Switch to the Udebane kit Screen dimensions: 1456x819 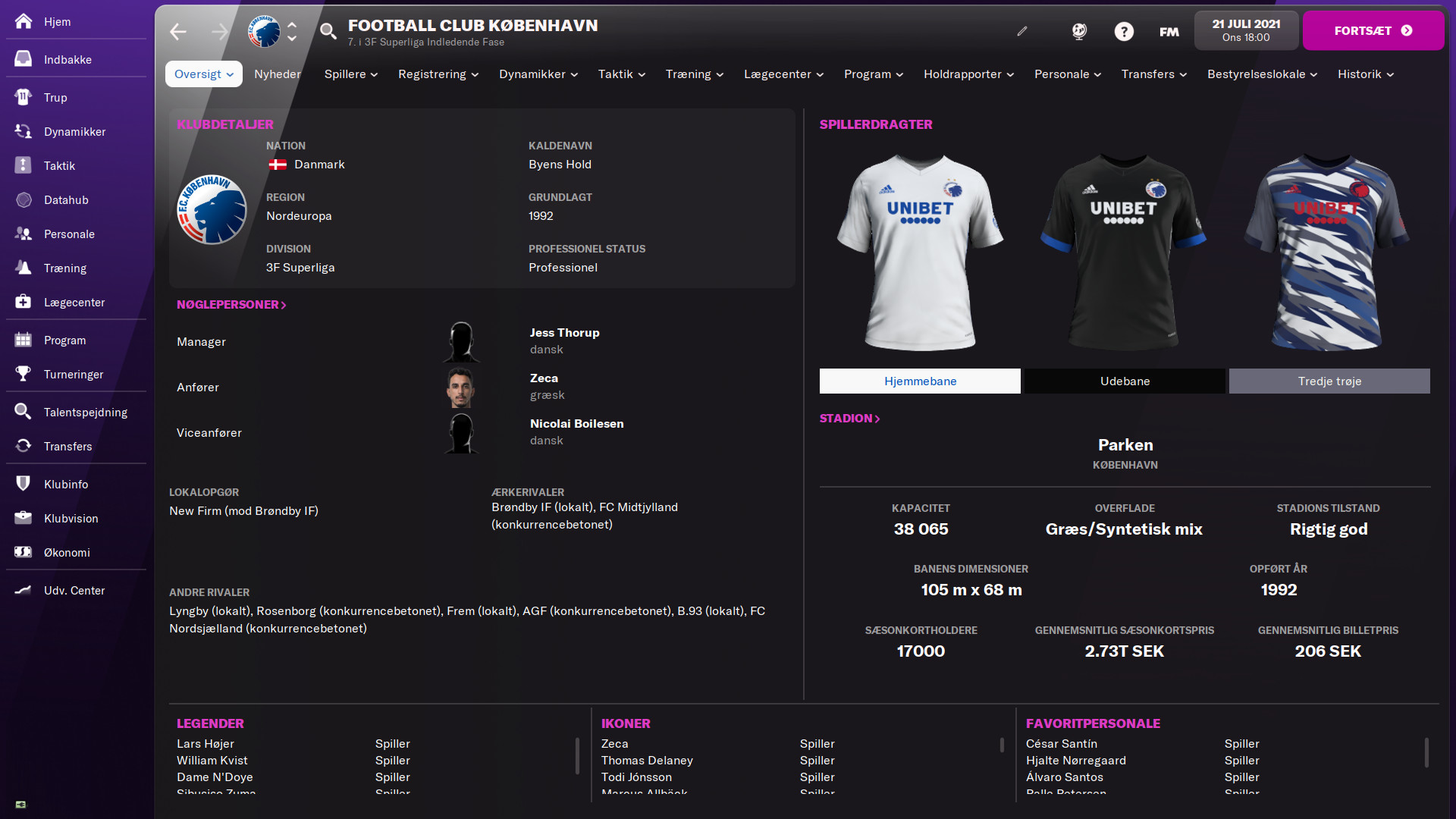(1125, 381)
